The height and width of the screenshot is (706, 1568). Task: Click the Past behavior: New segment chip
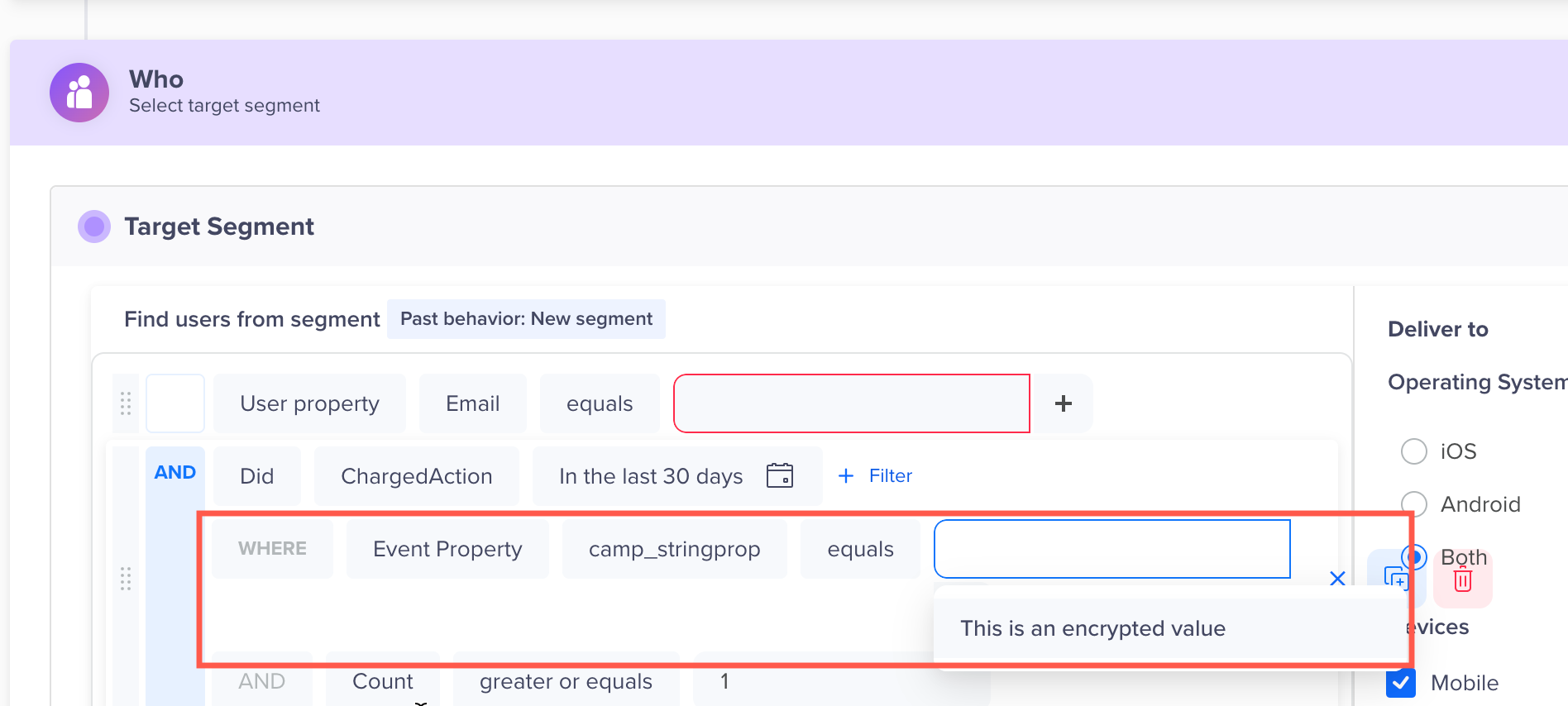pyautogui.click(x=526, y=318)
